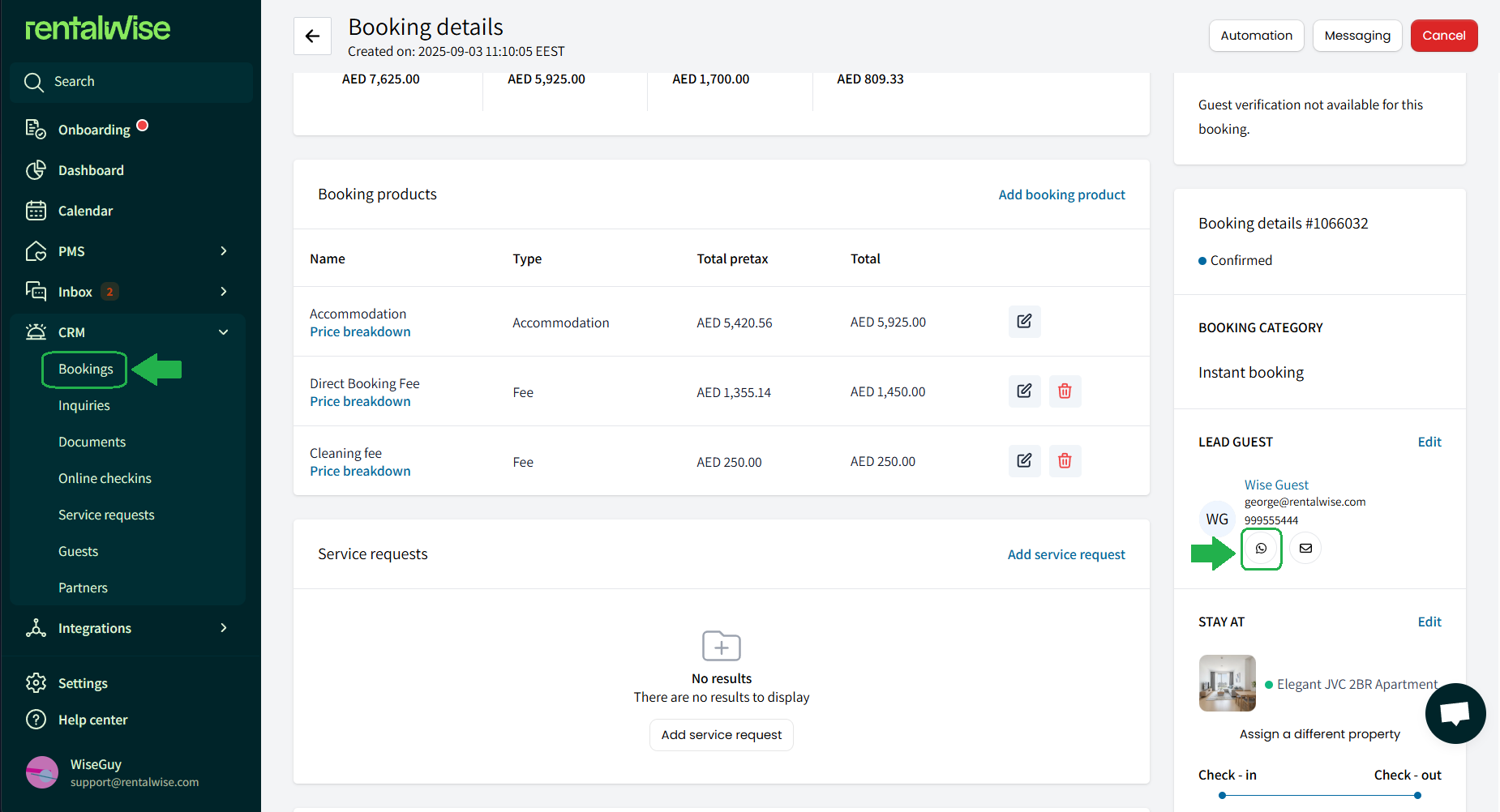Image resolution: width=1500 pixels, height=812 pixels.
Task: Expand the Integrations sidebar menu
Action: 224,628
